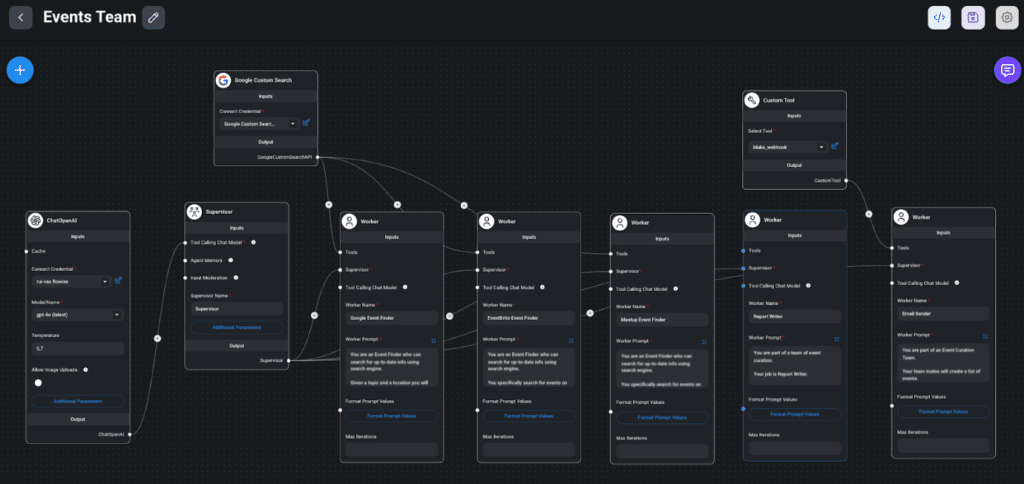This screenshot has width=1024, height=484.
Task: Open Format Prompt Values for Report Writer
Action: pos(795,414)
